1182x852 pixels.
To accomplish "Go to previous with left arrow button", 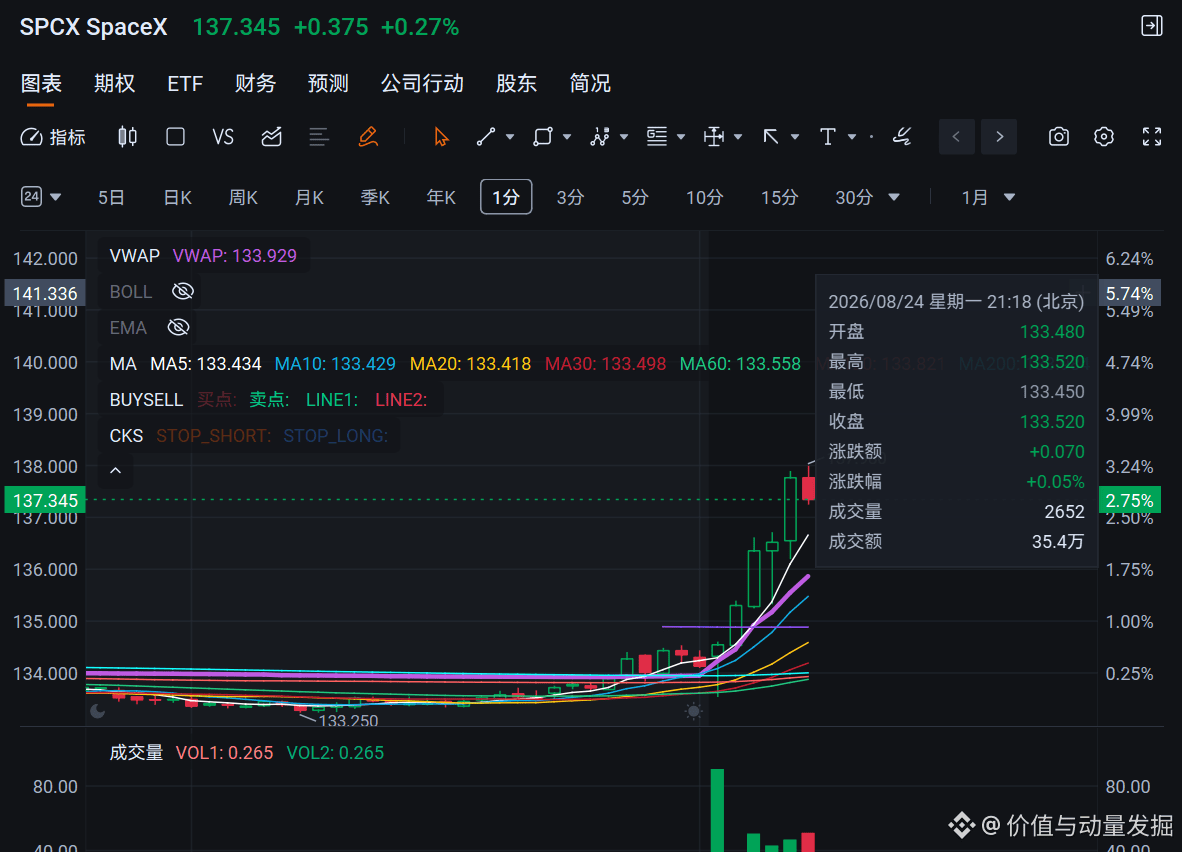I will click(x=957, y=137).
